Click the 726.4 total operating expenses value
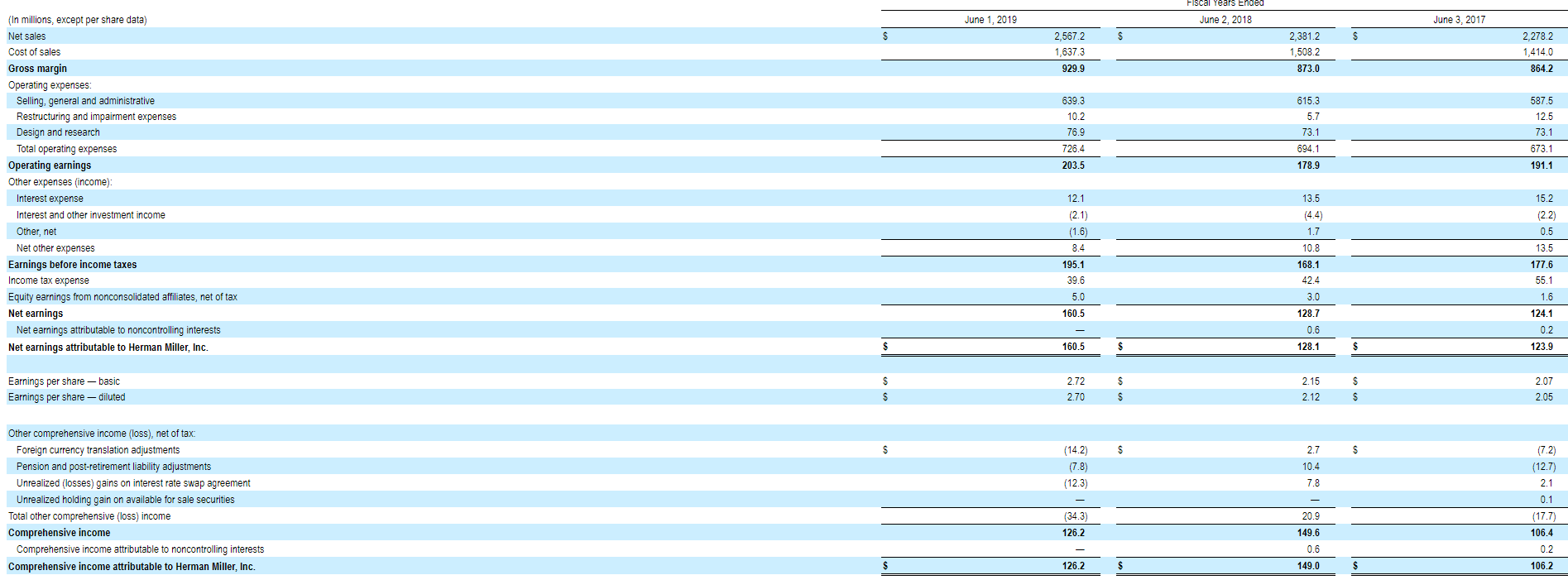 [1073, 149]
